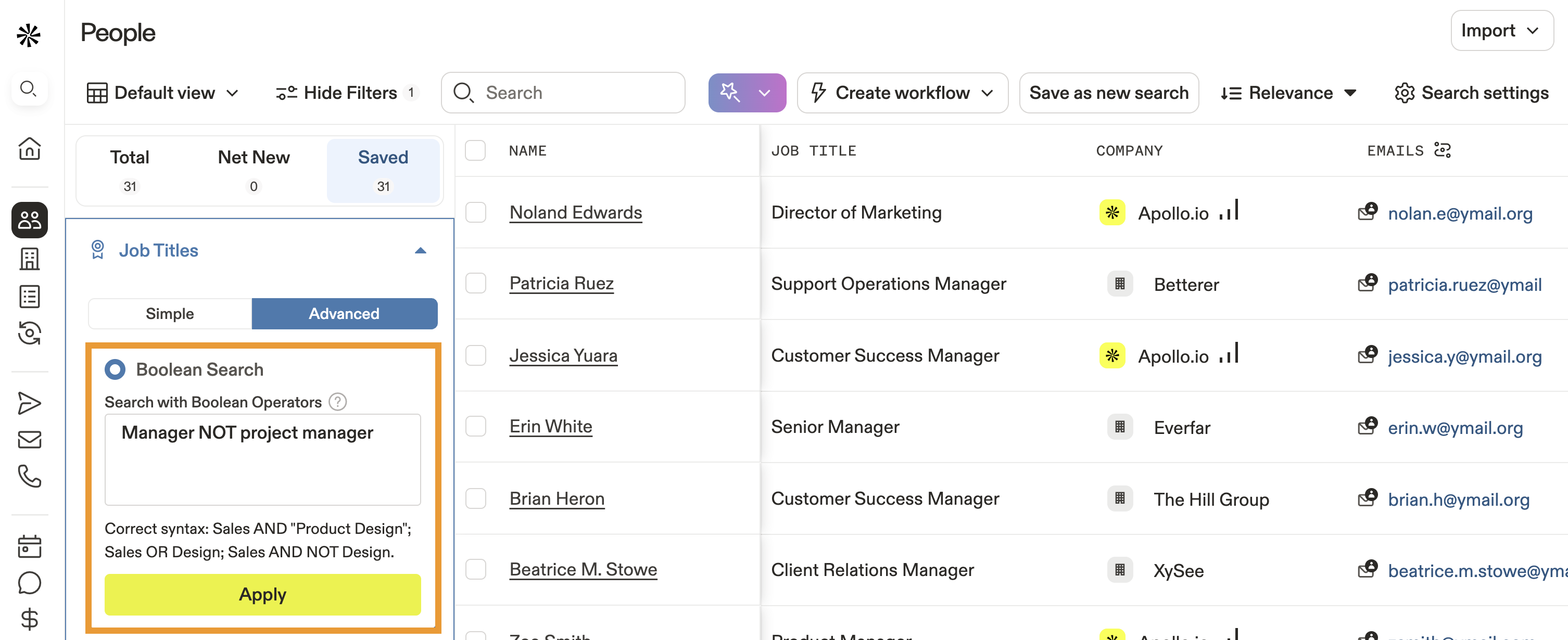Open the Conversations chat bubble icon
Viewport: 1568px width, 640px height.
(29, 583)
